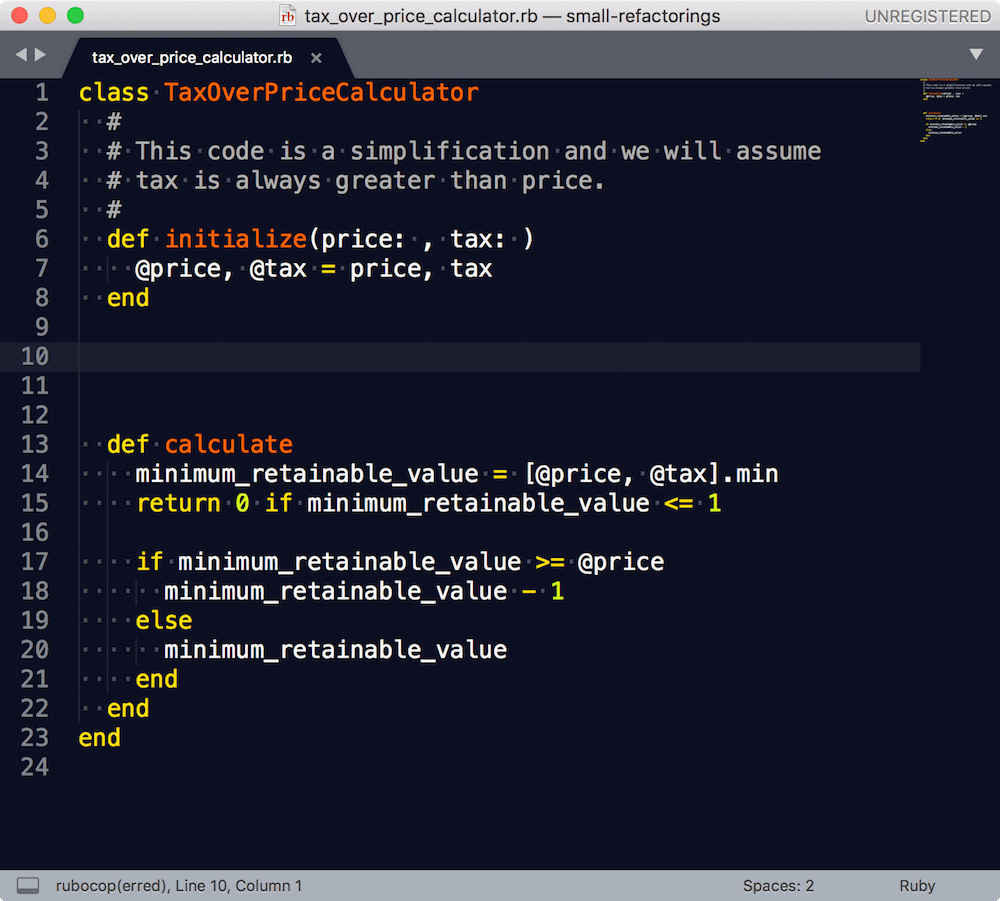Select the tax_over_price_calculator.rb tab
1000x901 pixels.
pyautogui.click(x=190, y=57)
